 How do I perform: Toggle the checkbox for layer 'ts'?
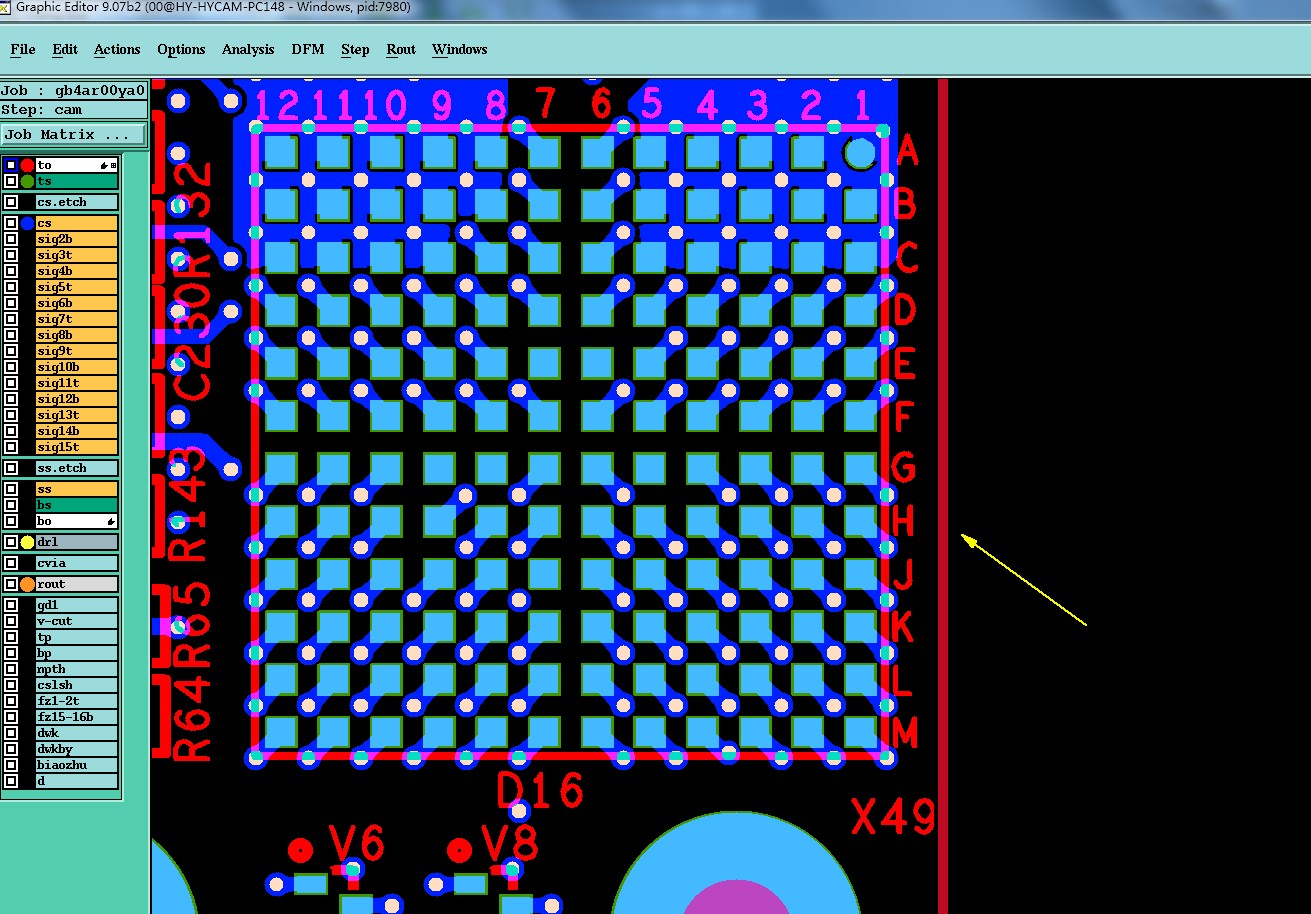pyautogui.click(x=11, y=181)
